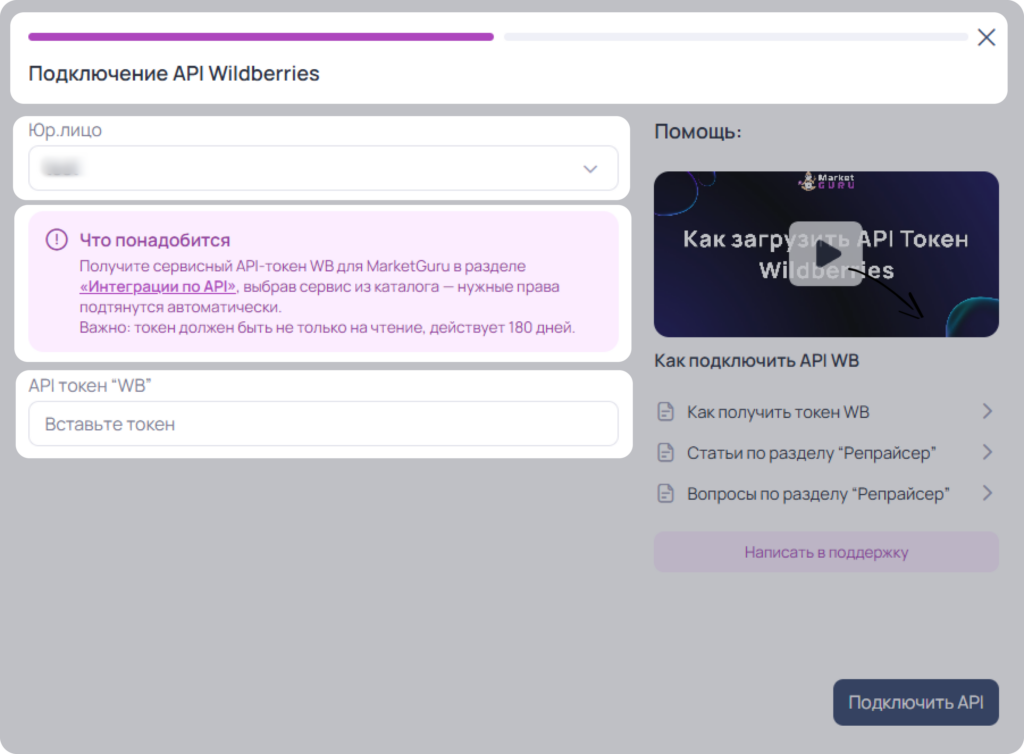Click document icon next to Как получить токен WB
Viewport: 1024px width, 754px height.
(x=665, y=412)
